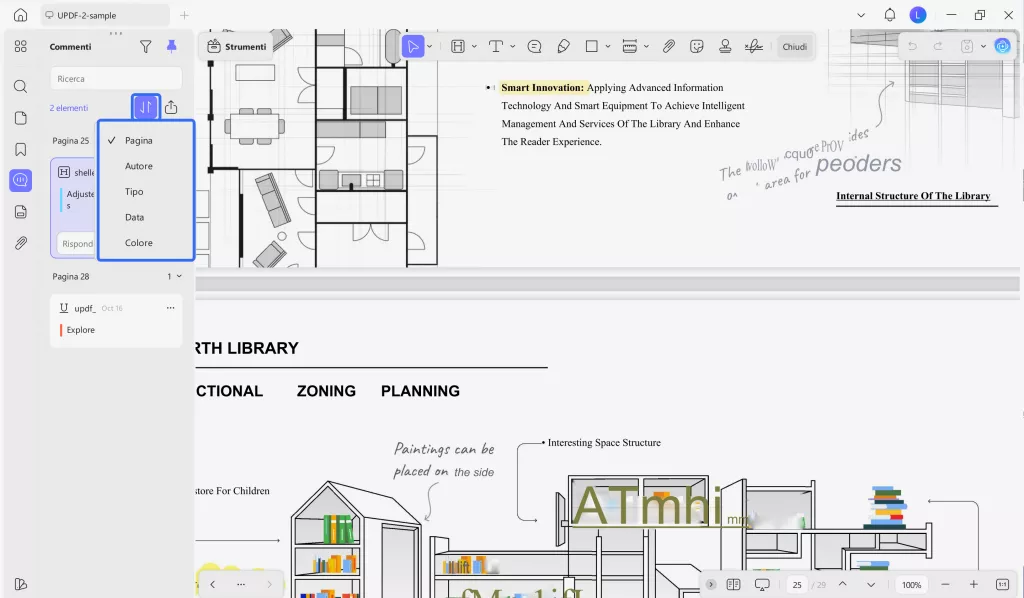The width and height of the screenshot is (1024, 598).
Task: Unpin the Commenti panel
Action: tap(172, 46)
